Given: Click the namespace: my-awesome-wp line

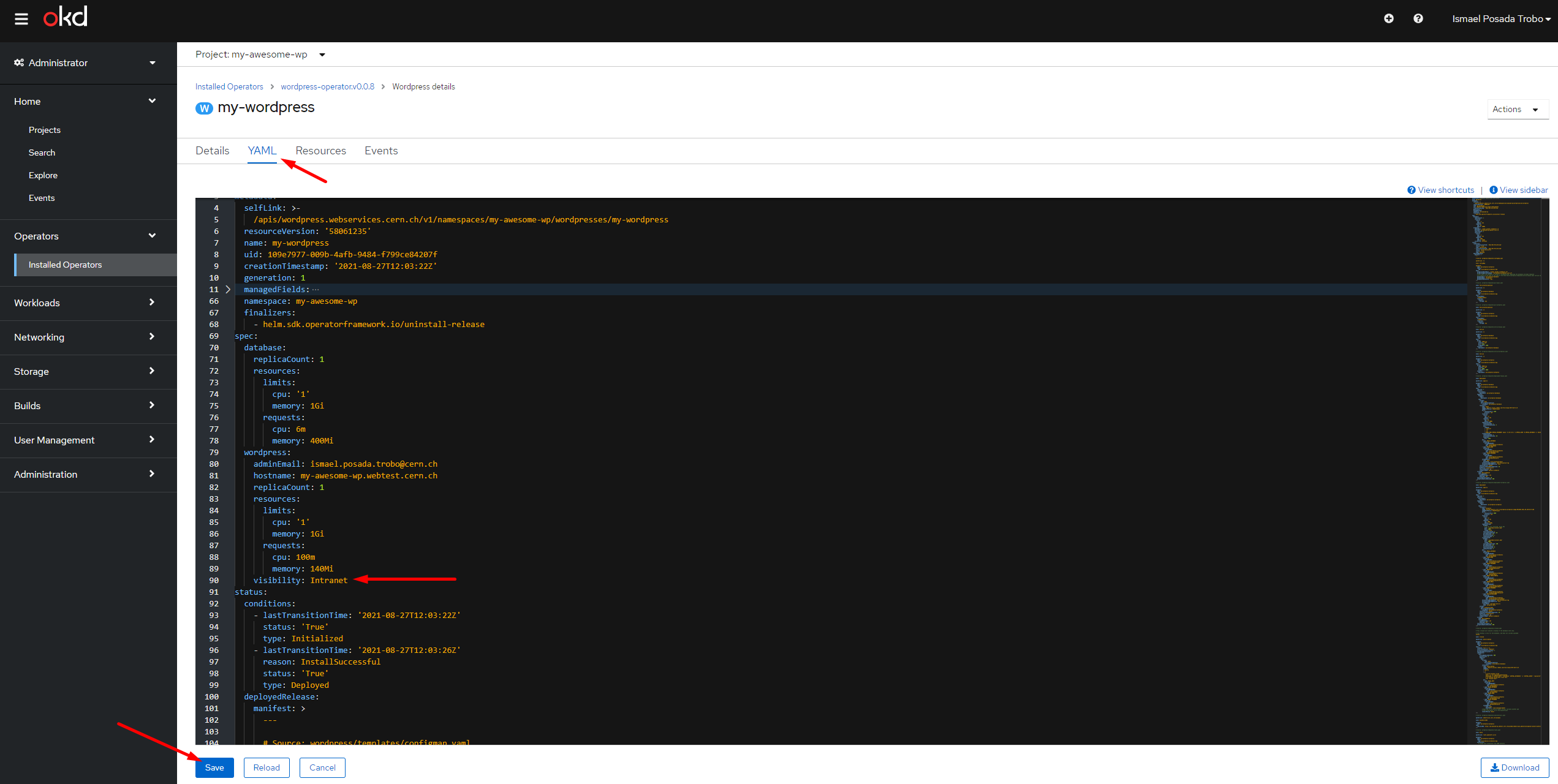Looking at the screenshot, I should click(x=300, y=301).
